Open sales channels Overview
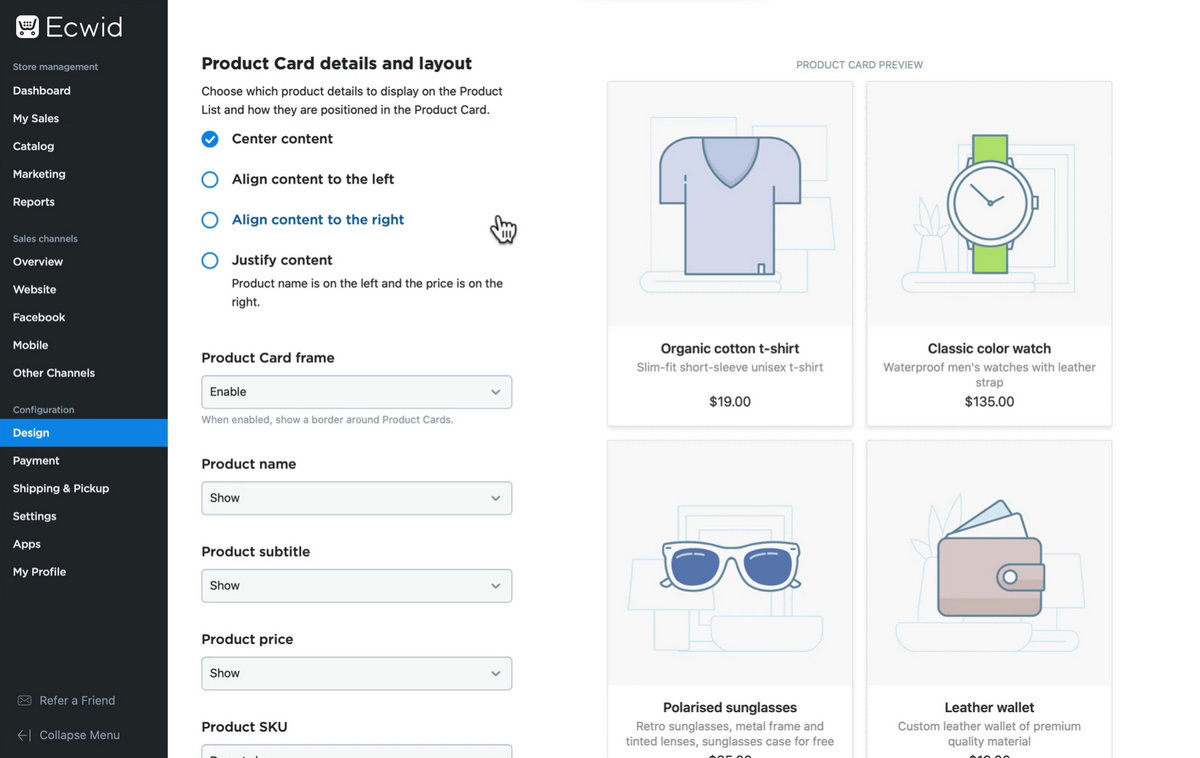The image size is (1200, 758). pyautogui.click(x=38, y=262)
